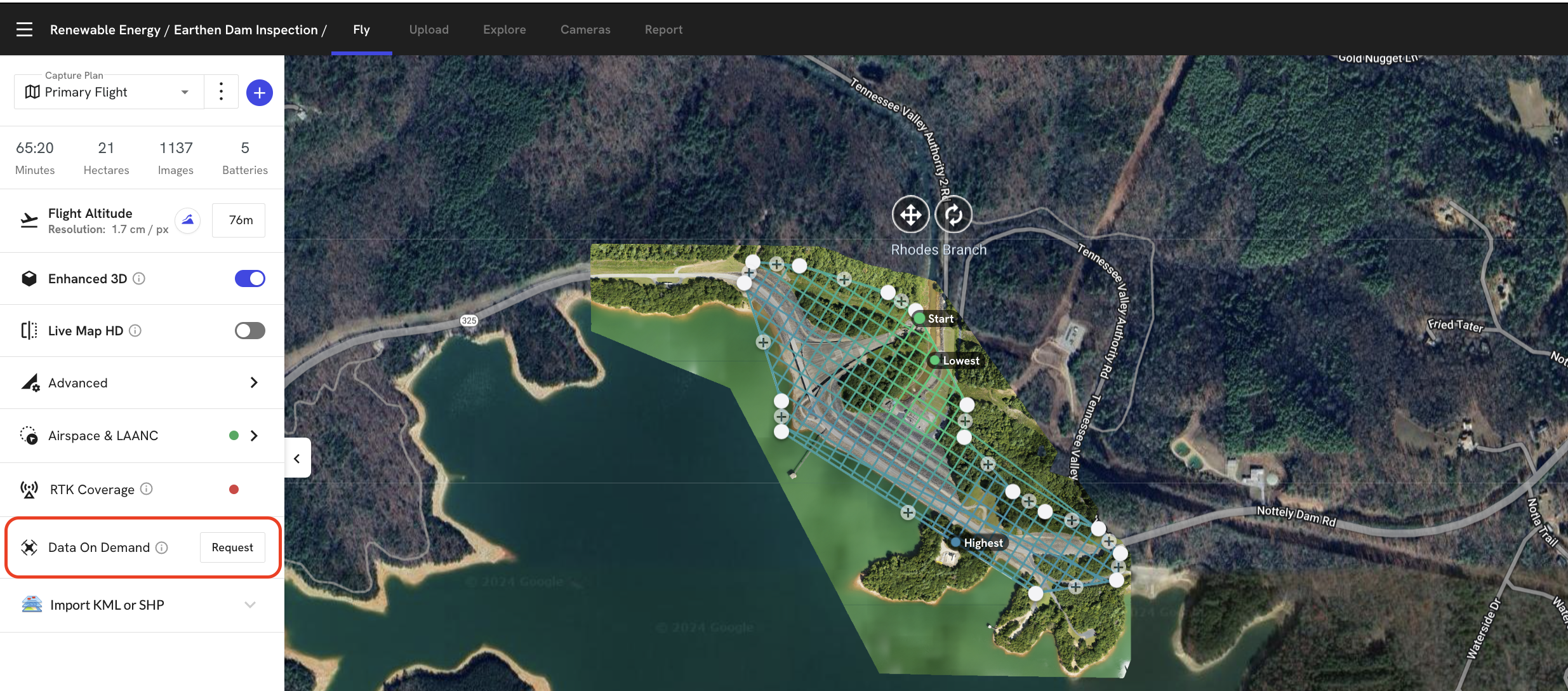Click the terrain awareness icon beside altitude
The image size is (1568, 691).
(188, 220)
